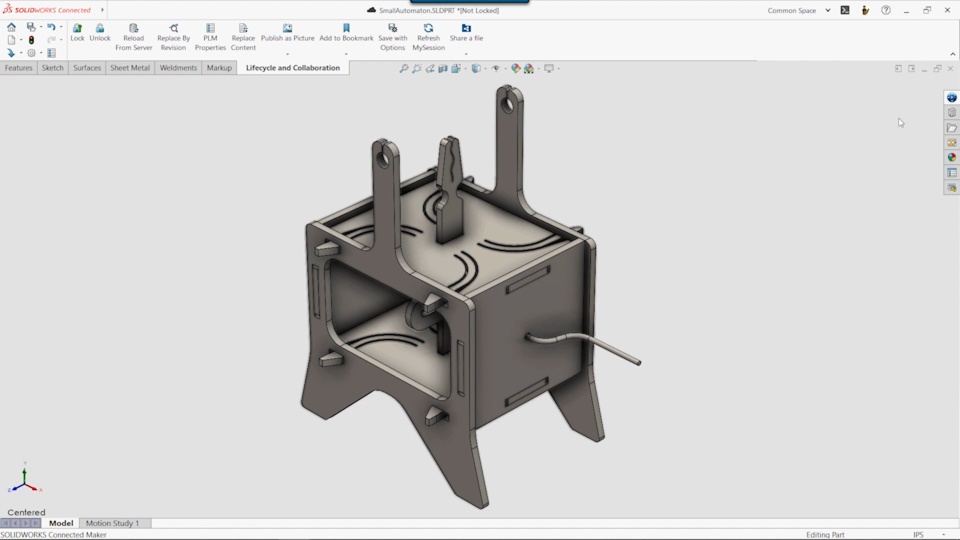Open the Weldments tab
The width and height of the screenshot is (960, 540).
[x=178, y=68]
